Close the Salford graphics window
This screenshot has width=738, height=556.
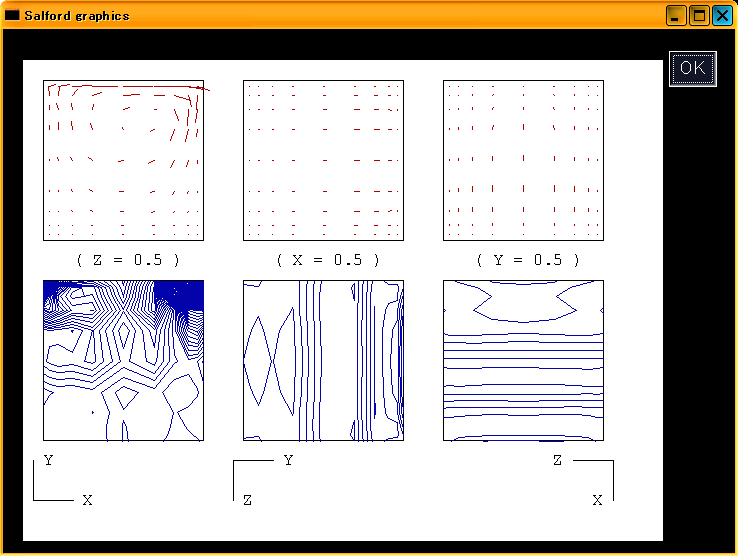[x=722, y=16]
